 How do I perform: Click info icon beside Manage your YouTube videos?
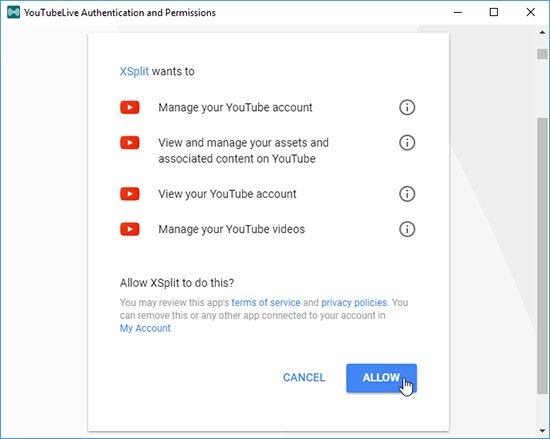[407, 229]
